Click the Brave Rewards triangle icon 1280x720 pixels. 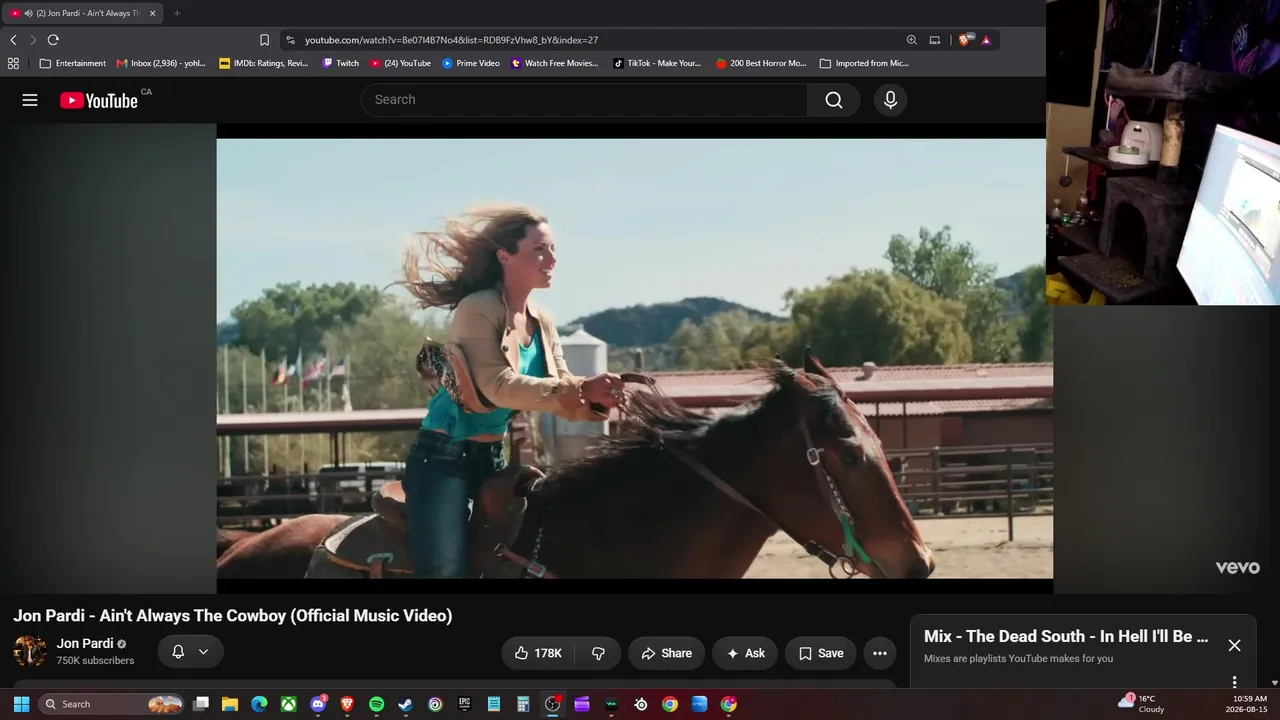(x=986, y=40)
